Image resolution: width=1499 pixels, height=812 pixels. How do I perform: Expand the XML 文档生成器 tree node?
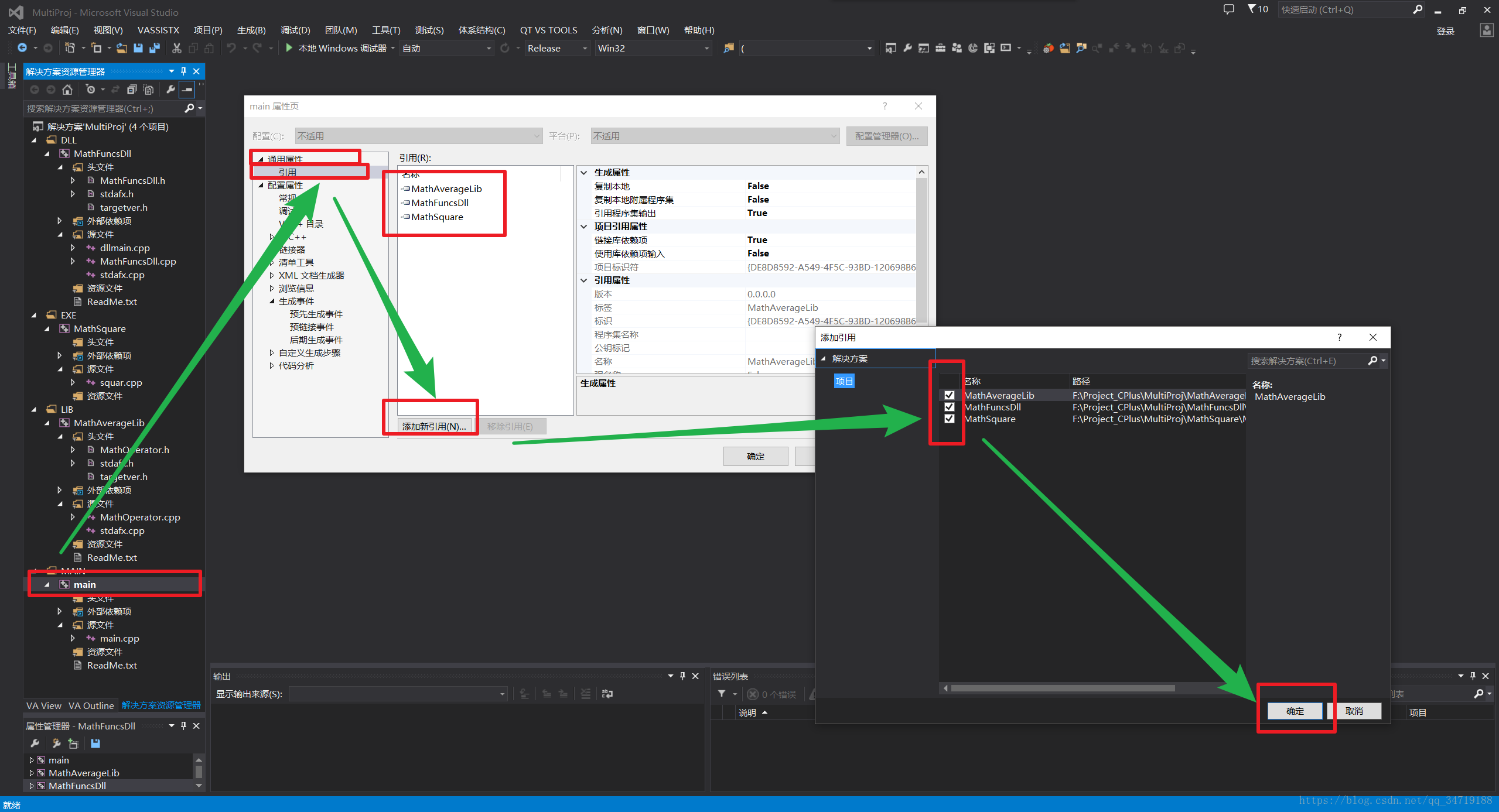[x=272, y=275]
